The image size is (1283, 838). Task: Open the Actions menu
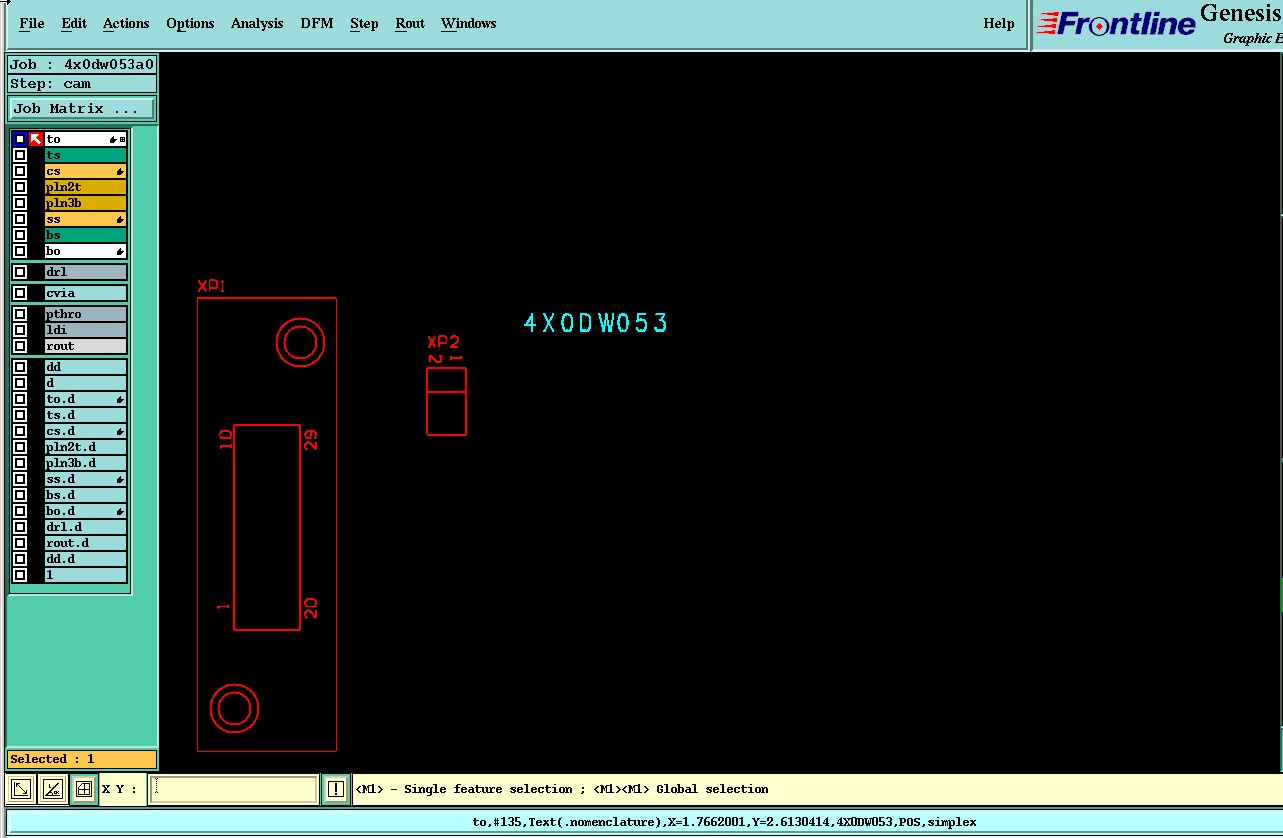(x=126, y=23)
